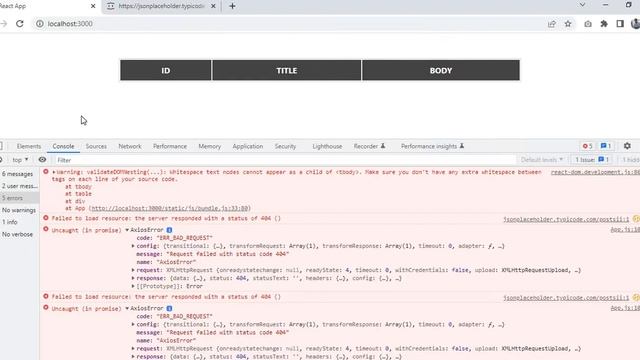Open a new browser tab
The width and height of the screenshot is (640, 360).
tap(232, 6)
